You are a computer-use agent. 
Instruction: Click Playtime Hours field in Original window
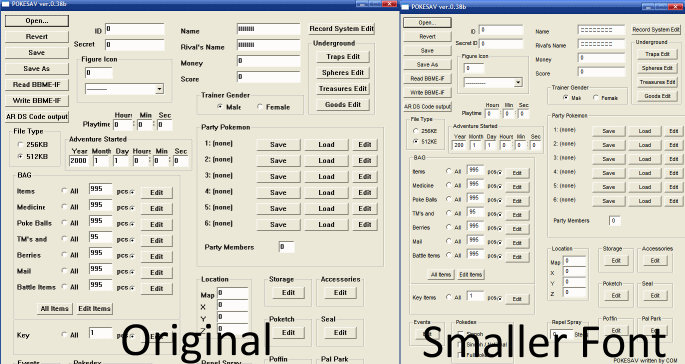click(123, 125)
